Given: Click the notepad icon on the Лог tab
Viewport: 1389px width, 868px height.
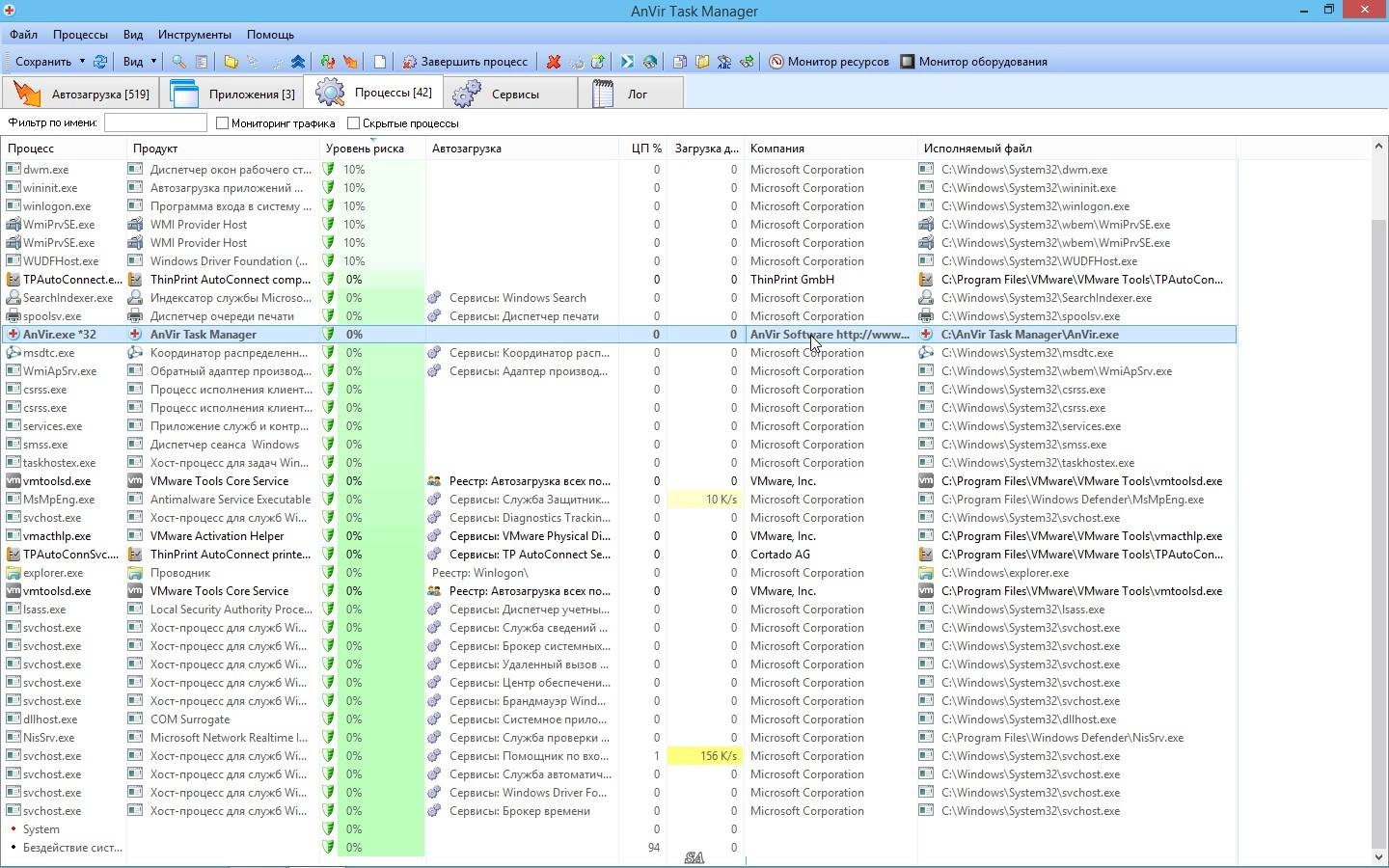Looking at the screenshot, I should pos(603,94).
